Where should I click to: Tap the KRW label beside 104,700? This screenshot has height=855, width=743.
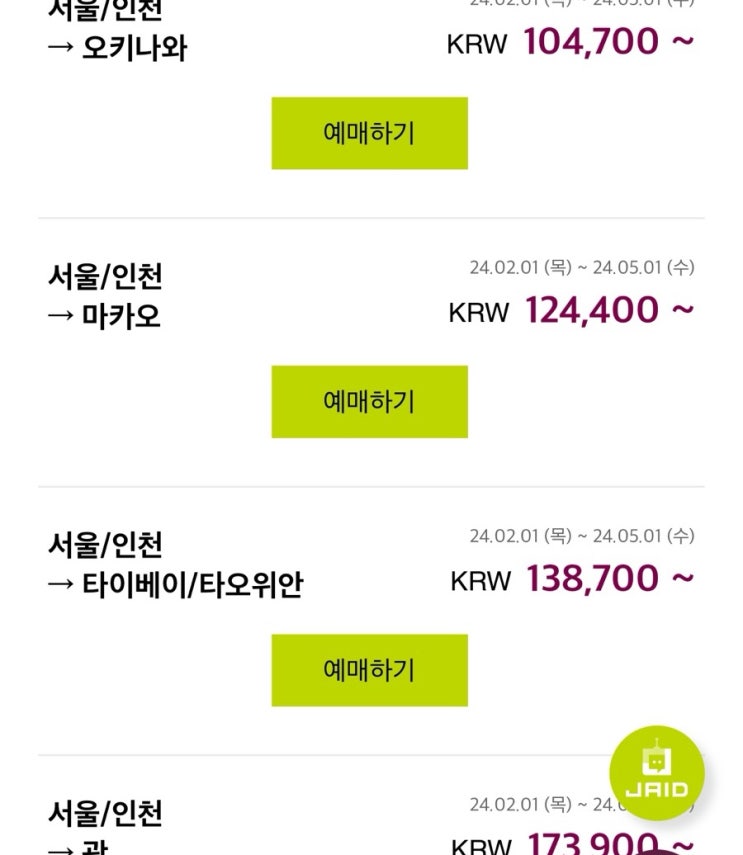[477, 43]
